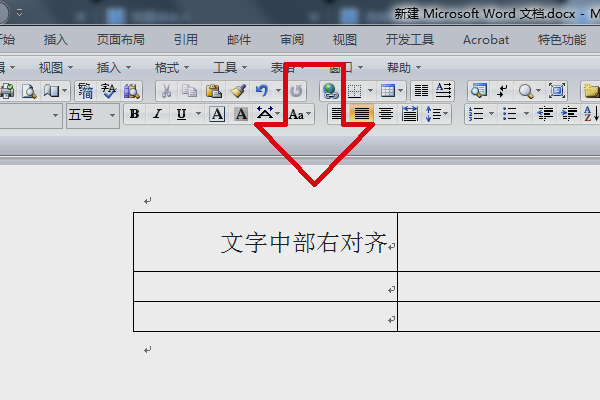Toggle Italic formatting

coord(157,114)
